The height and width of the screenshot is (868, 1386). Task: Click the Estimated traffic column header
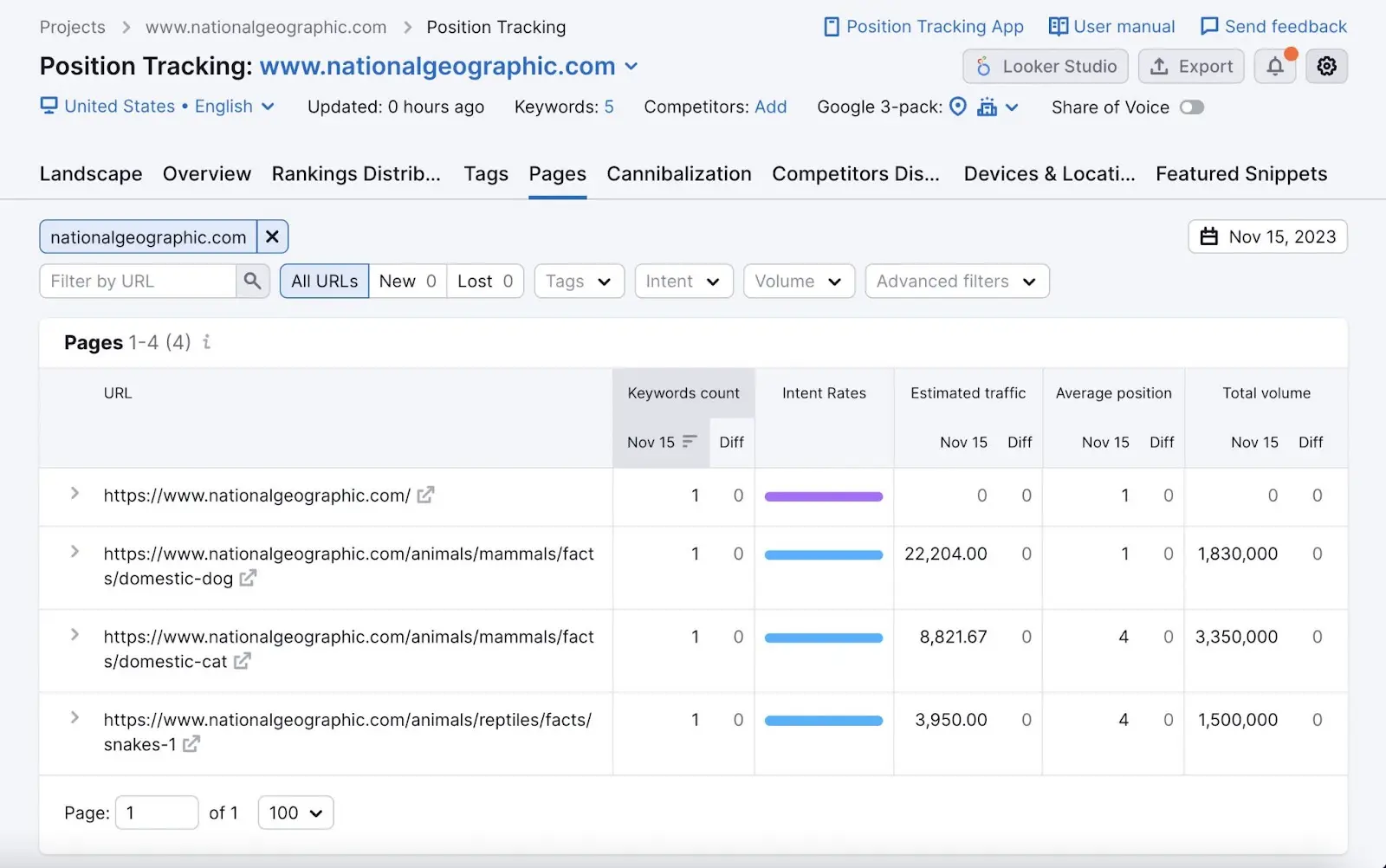point(968,393)
